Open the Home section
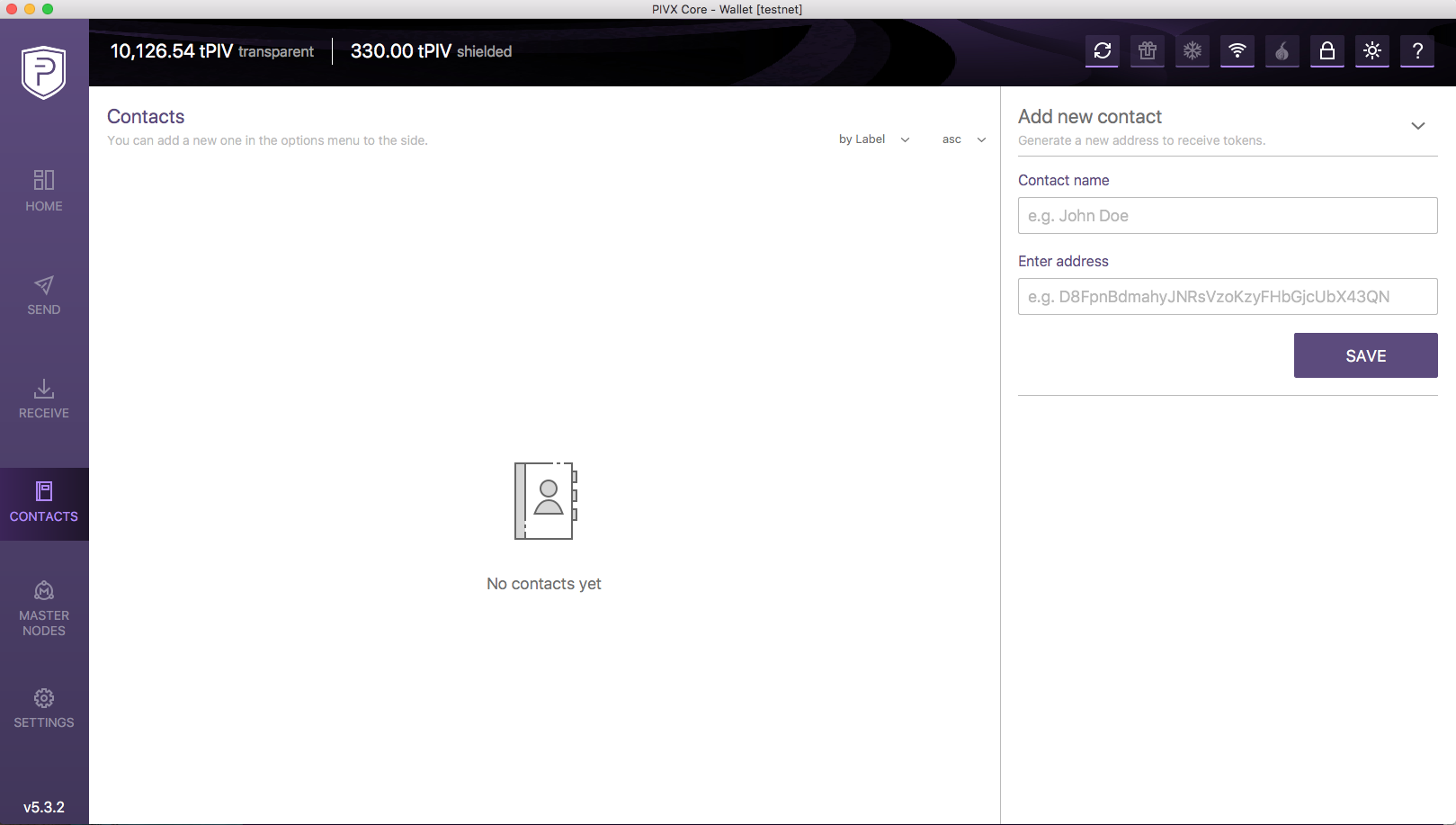Image resolution: width=1456 pixels, height=825 pixels. [44, 191]
